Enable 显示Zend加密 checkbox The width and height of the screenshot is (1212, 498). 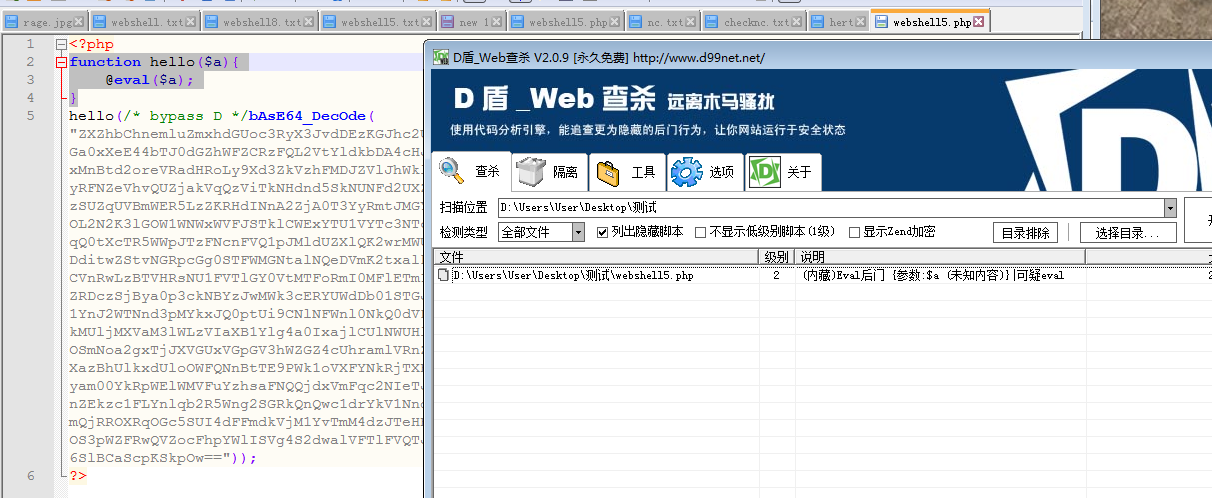click(x=854, y=232)
